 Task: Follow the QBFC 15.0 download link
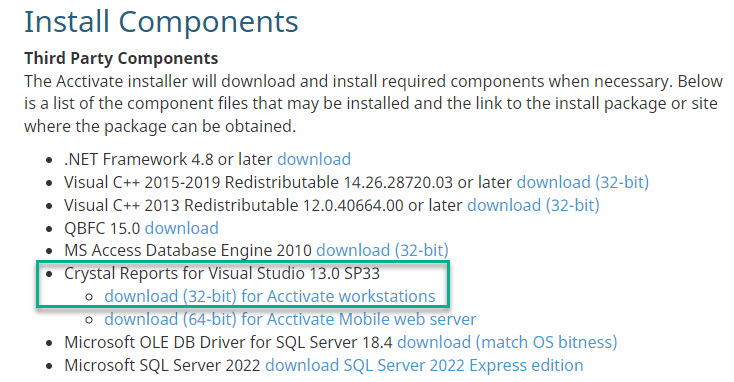182,228
